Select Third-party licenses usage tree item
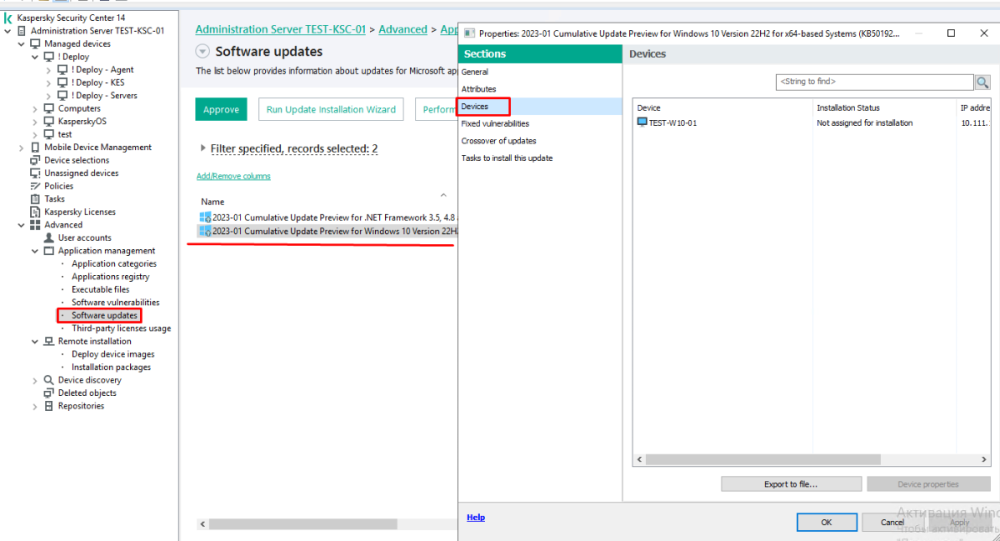 (x=121, y=329)
